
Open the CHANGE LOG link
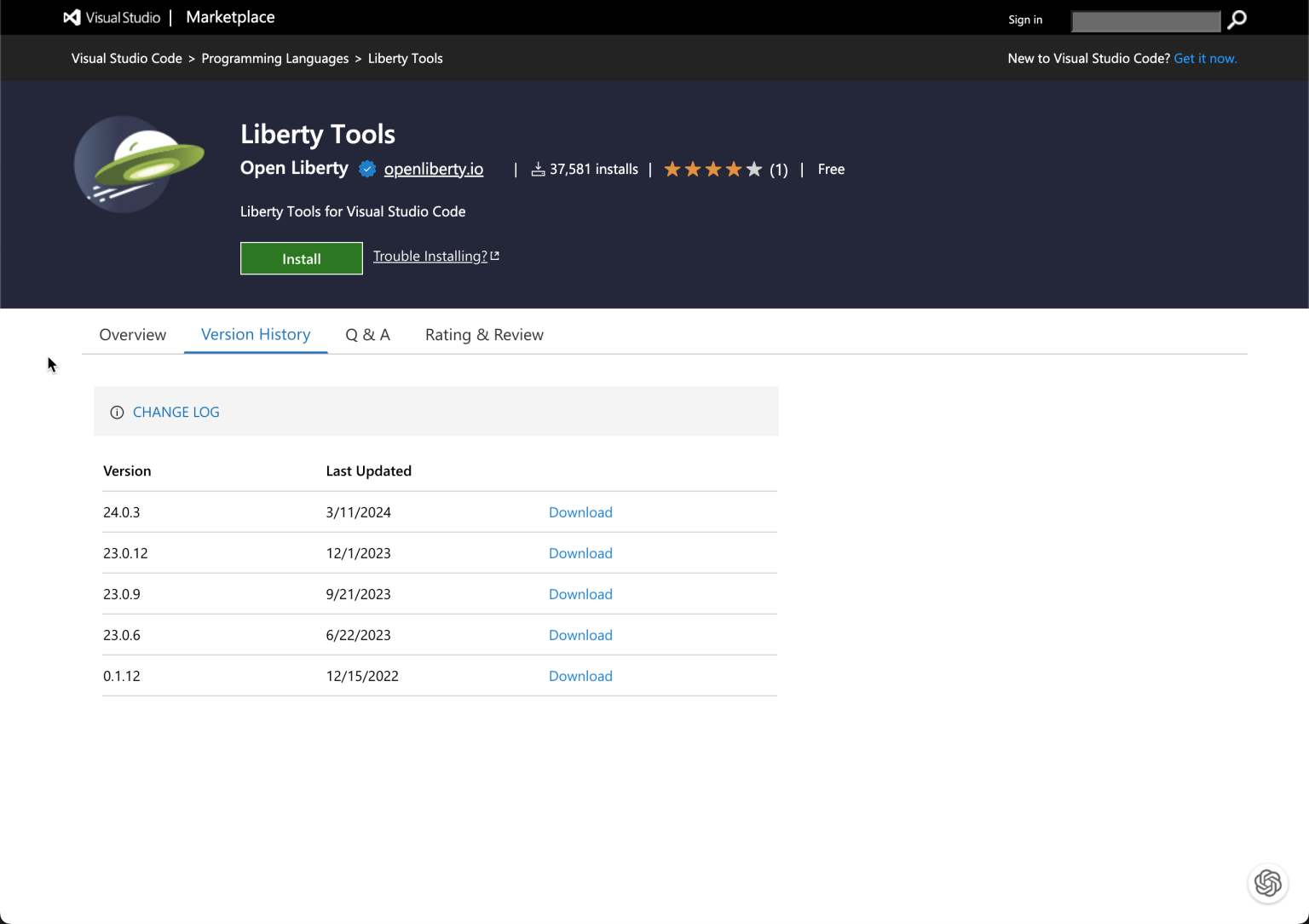[x=176, y=412]
